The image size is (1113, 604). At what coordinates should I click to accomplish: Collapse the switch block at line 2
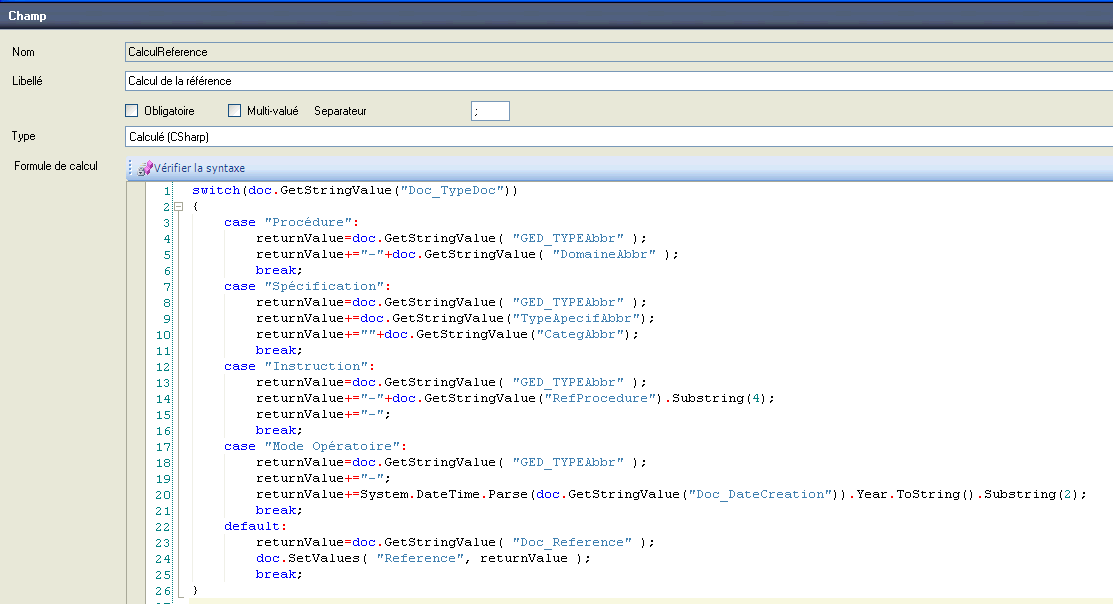178,206
